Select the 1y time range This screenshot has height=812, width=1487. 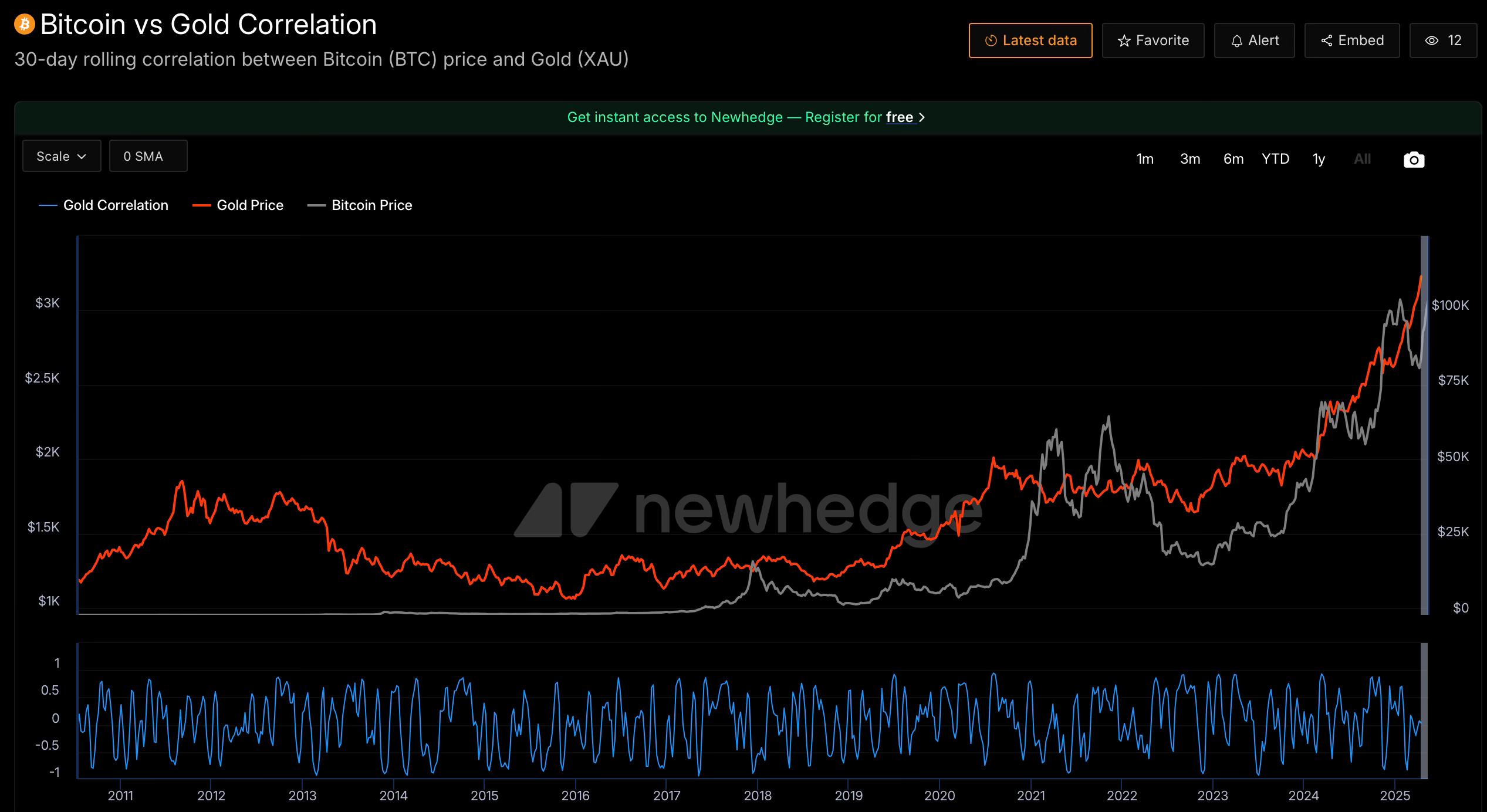1319,159
